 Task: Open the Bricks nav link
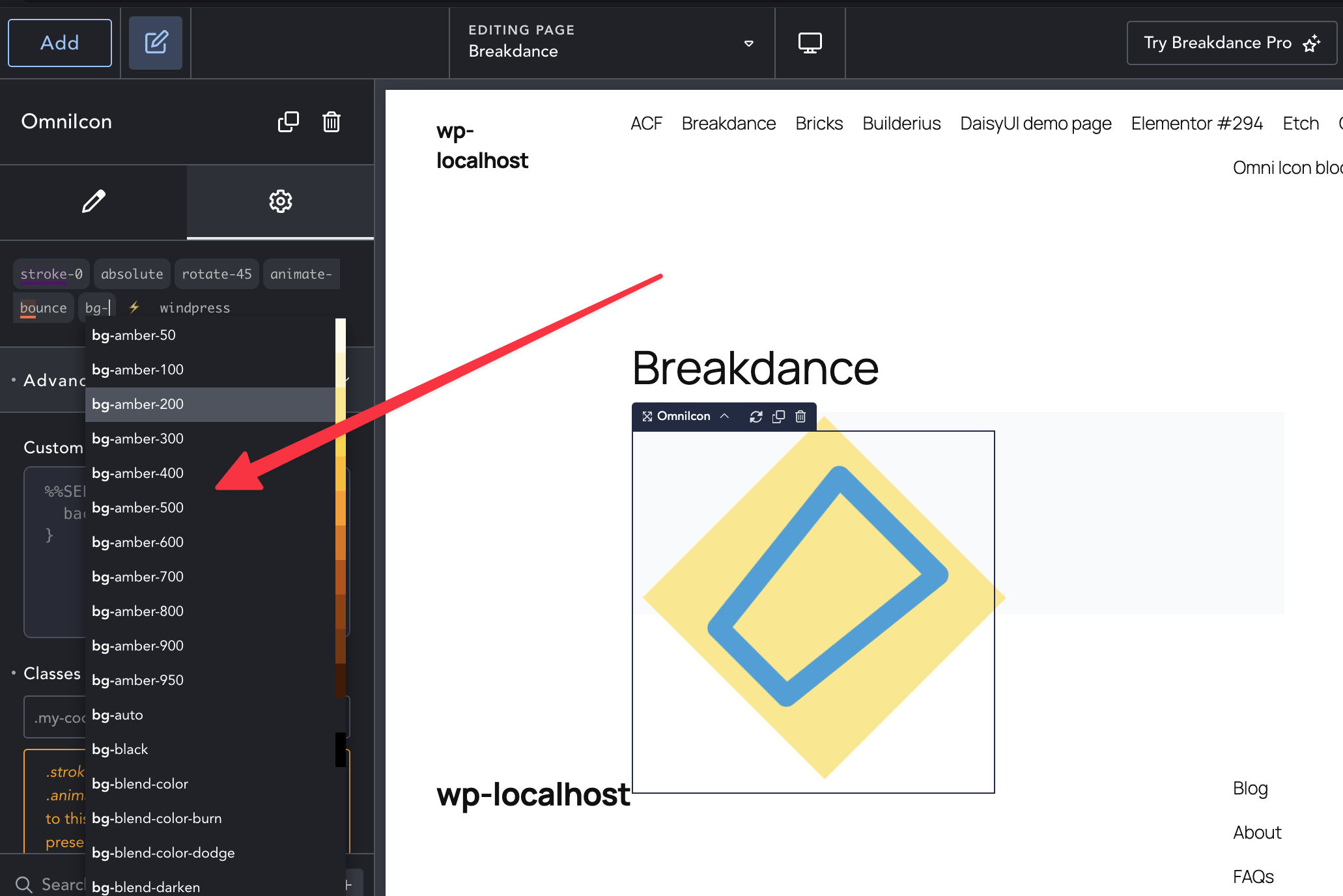point(819,124)
